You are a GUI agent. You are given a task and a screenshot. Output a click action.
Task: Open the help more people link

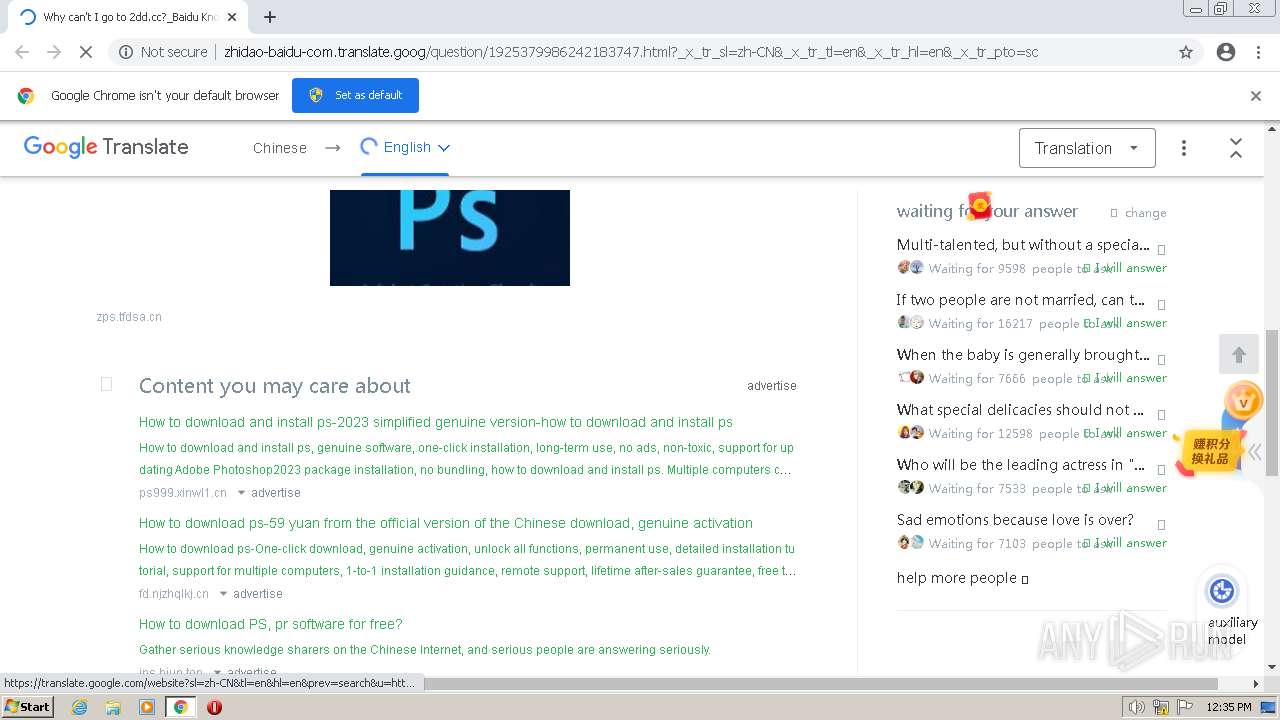point(962,578)
